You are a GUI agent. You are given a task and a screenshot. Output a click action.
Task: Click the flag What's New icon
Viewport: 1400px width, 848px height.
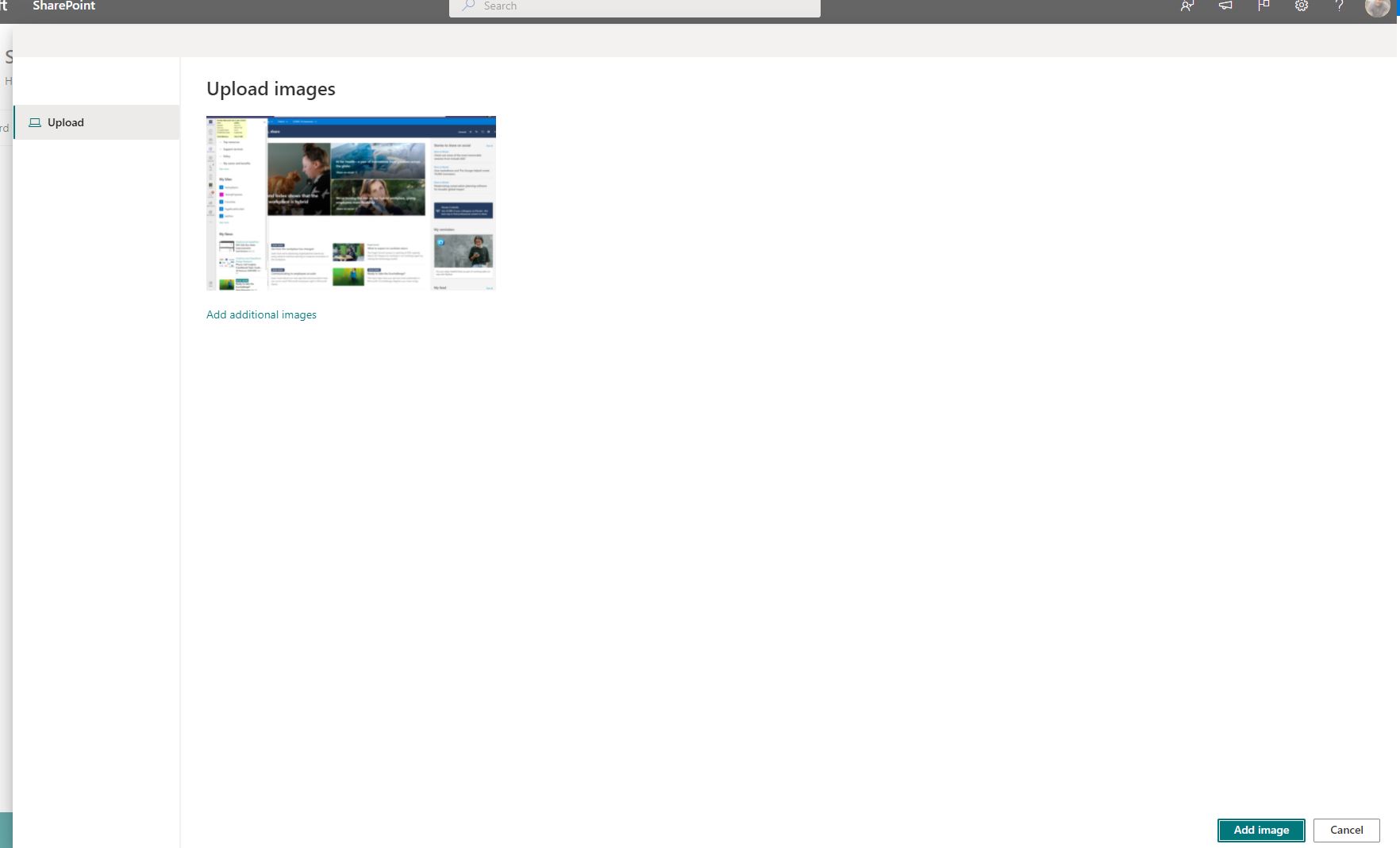coord(1263,6)
